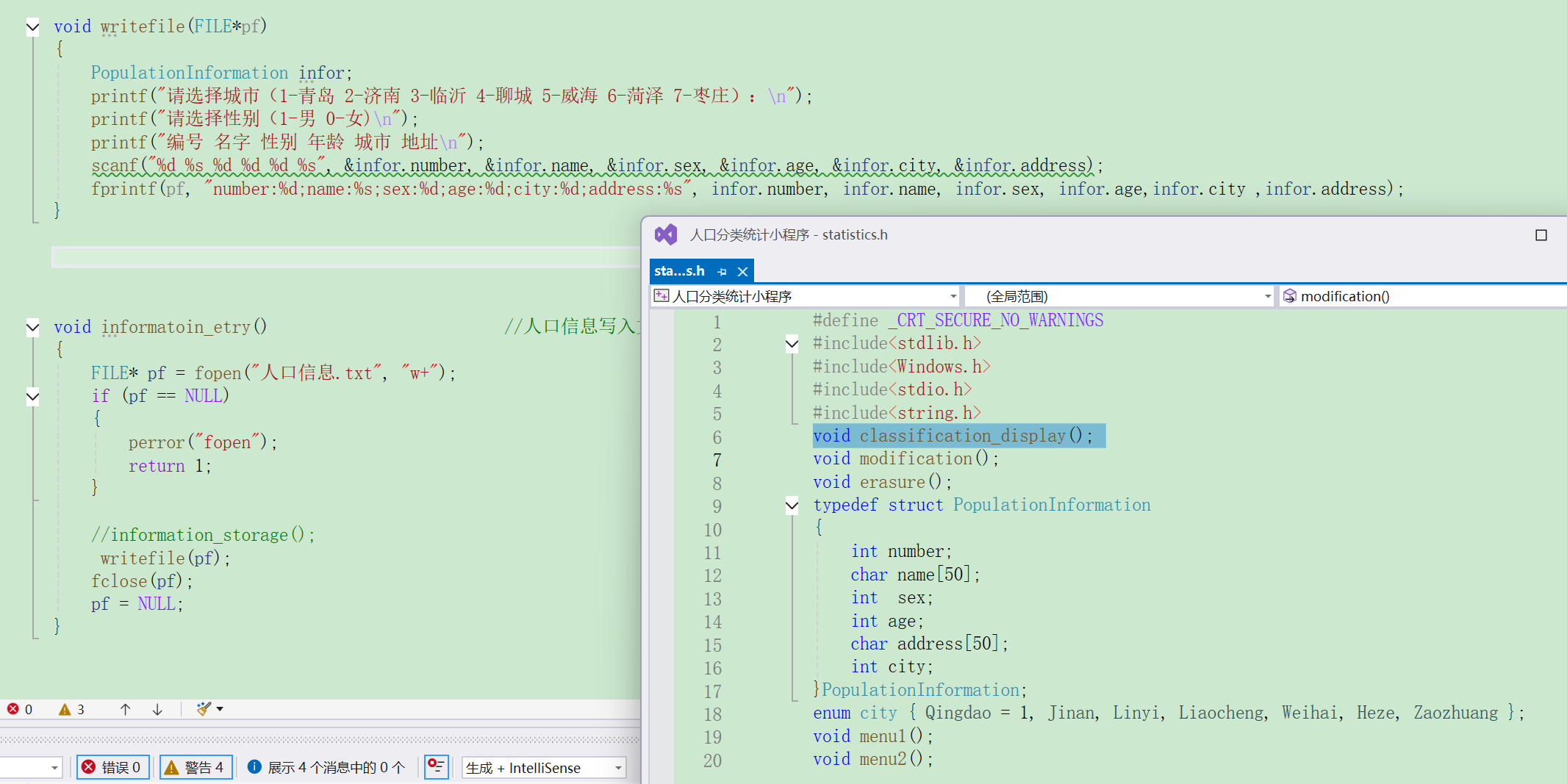Click the writefile(pf); call

point(165,558)
